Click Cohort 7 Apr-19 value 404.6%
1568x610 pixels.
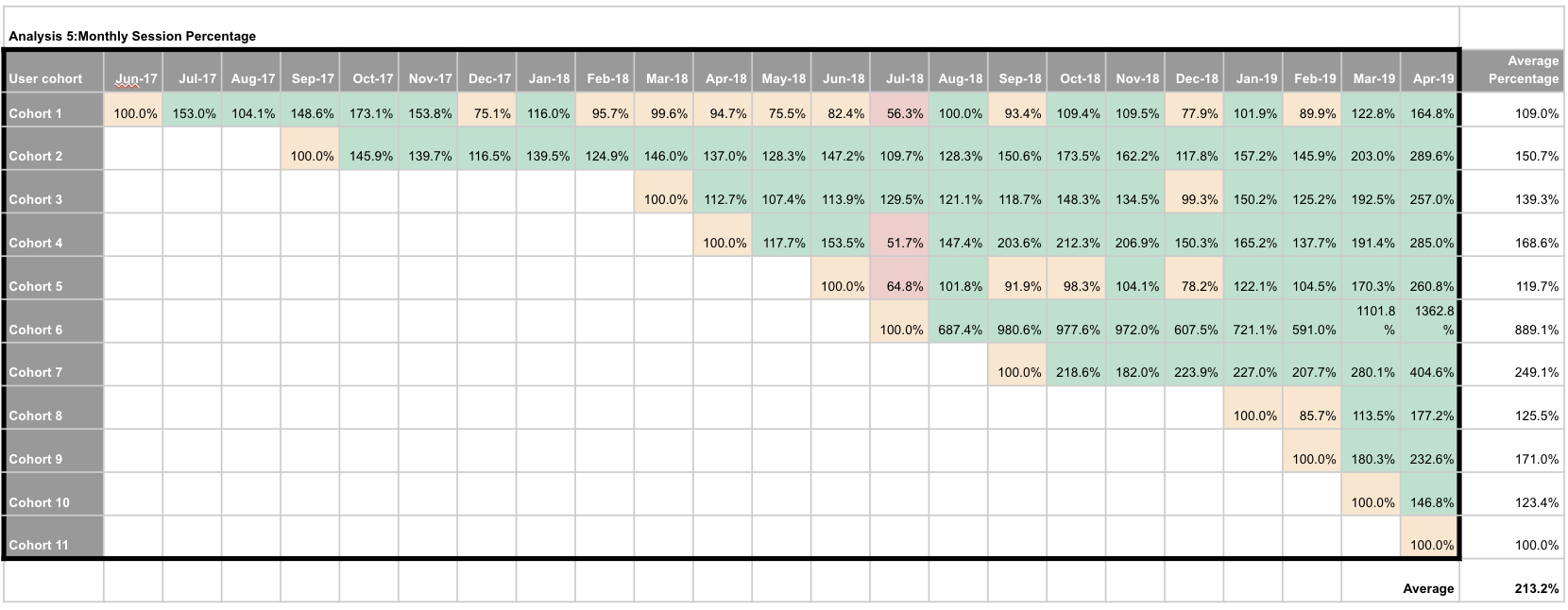1431,372
